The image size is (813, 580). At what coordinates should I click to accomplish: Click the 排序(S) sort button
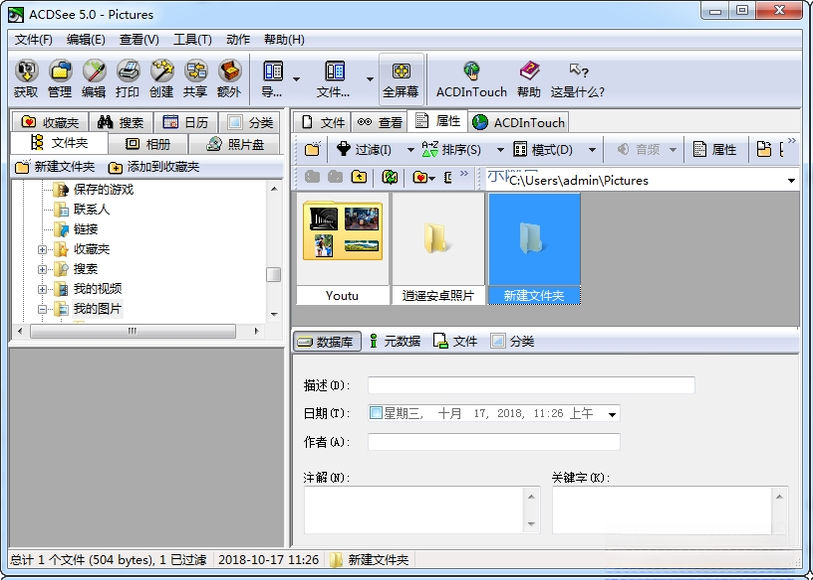[452, 150]
